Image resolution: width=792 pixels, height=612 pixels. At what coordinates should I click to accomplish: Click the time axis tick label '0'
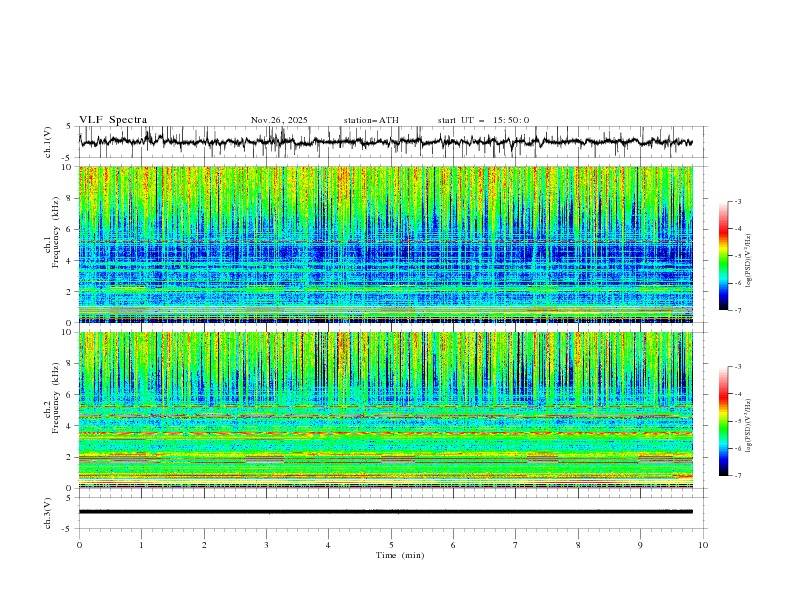79,545
